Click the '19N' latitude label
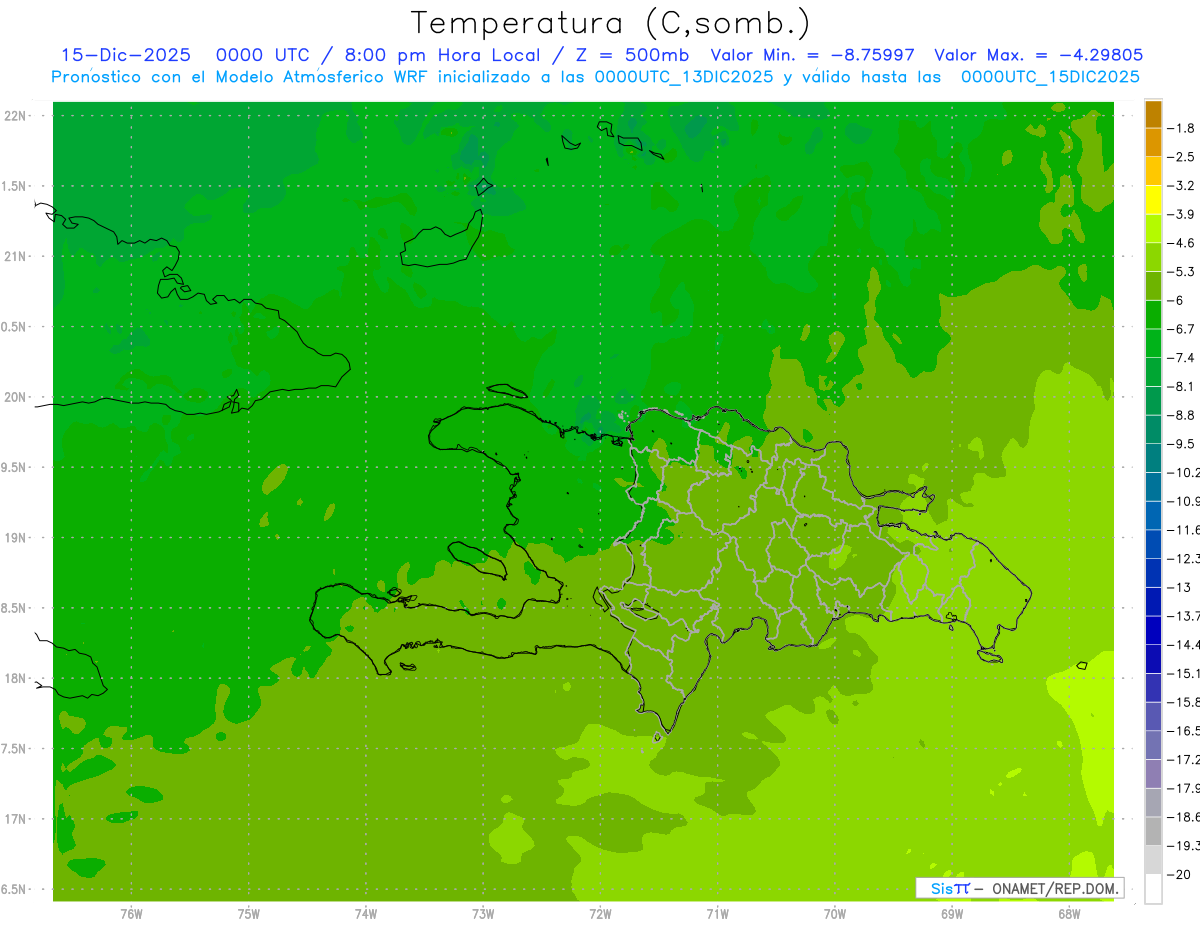 tap(16, 538)
